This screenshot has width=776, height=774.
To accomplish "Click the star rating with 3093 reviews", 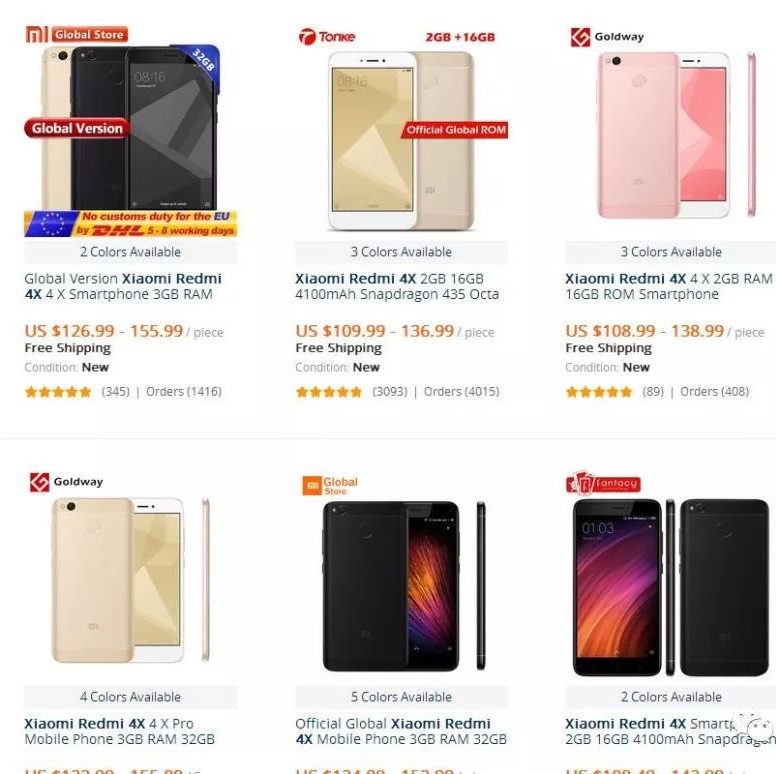I will (329, 392).
